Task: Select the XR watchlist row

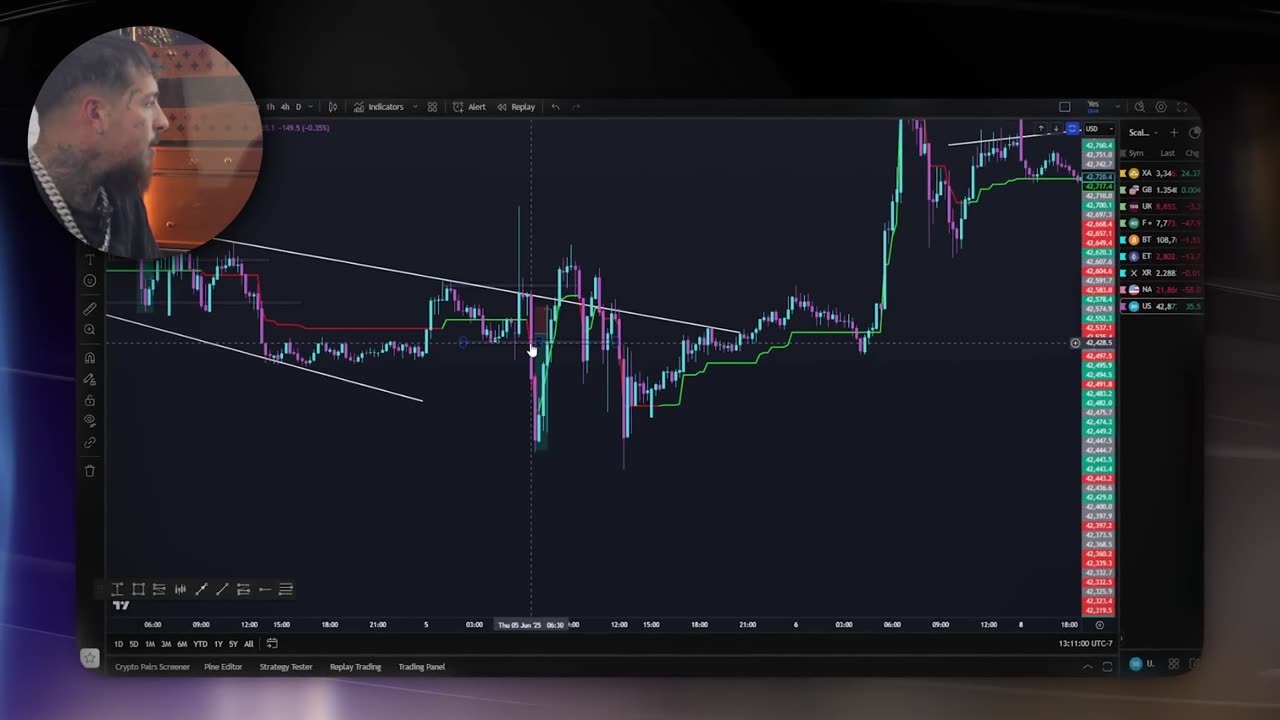Action: 1161,273
